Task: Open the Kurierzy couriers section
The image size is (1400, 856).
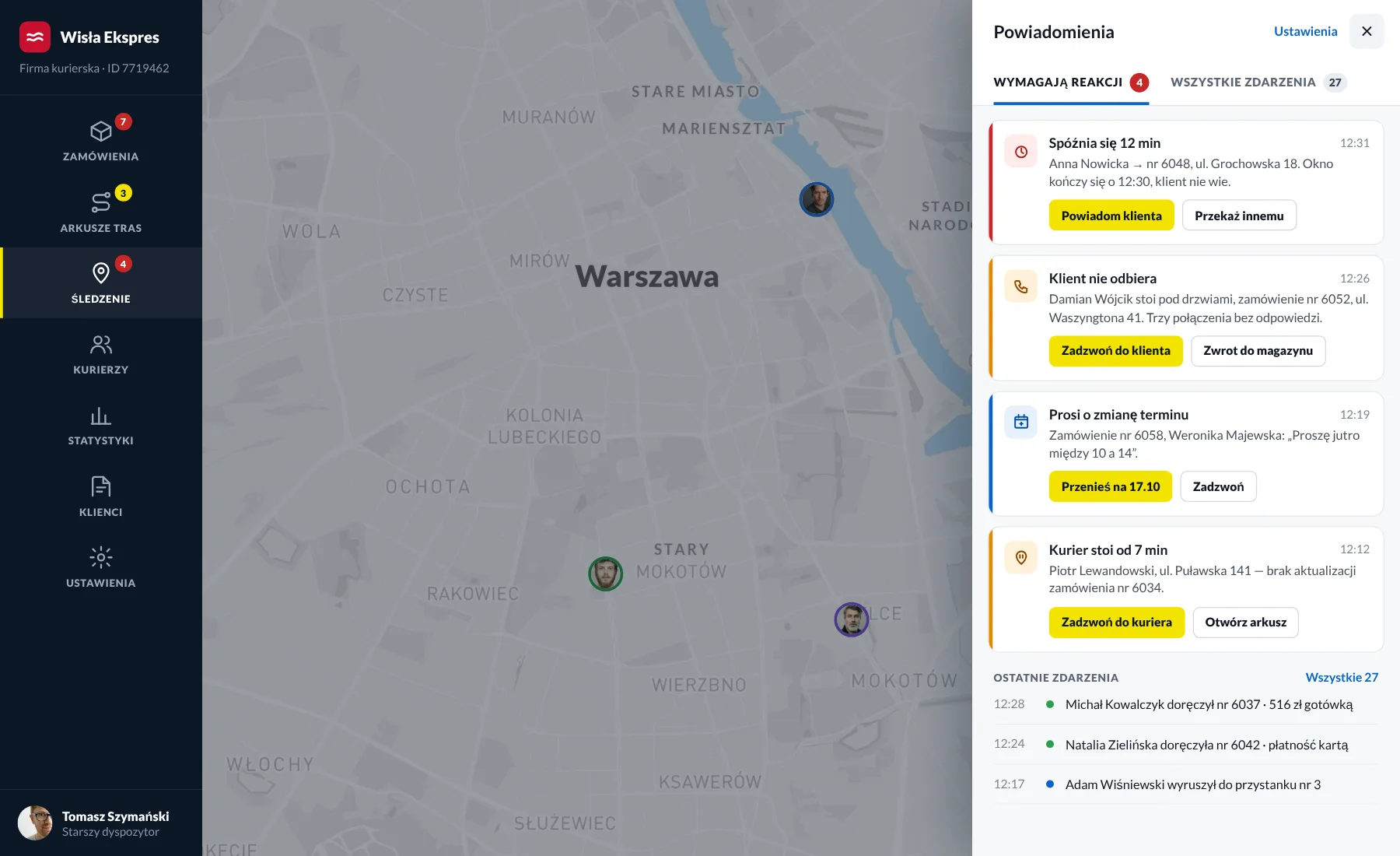Action: click(101, 353)
